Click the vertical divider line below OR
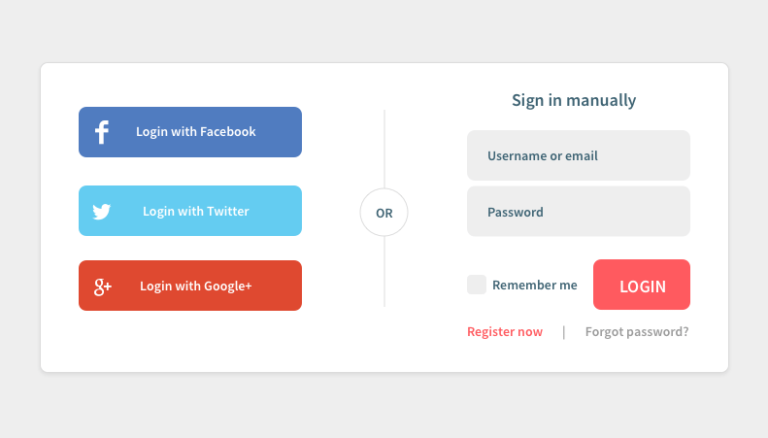 [384, 271]
